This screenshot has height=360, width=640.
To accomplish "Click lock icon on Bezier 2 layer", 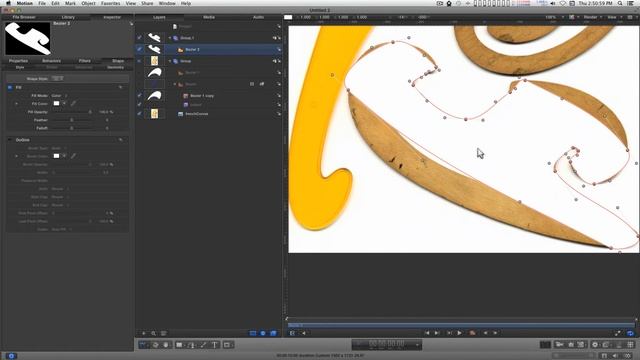I will 279,49.
